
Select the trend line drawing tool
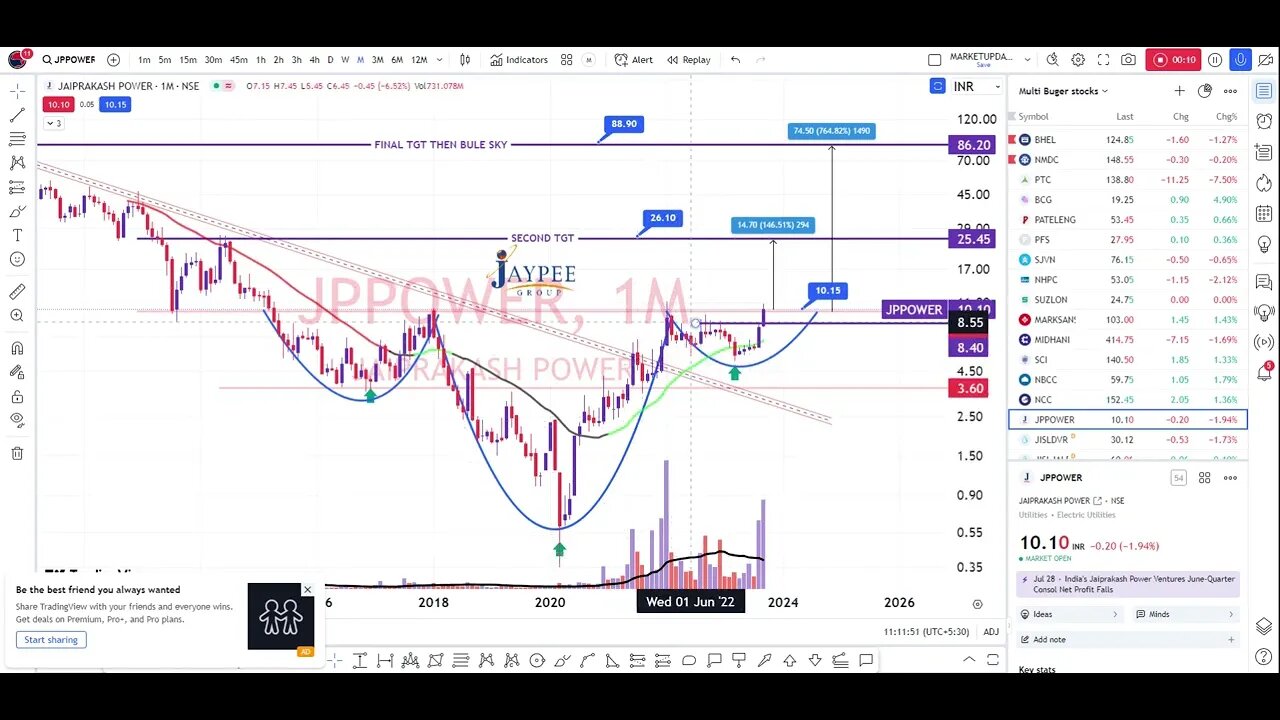tap(17, 114)
